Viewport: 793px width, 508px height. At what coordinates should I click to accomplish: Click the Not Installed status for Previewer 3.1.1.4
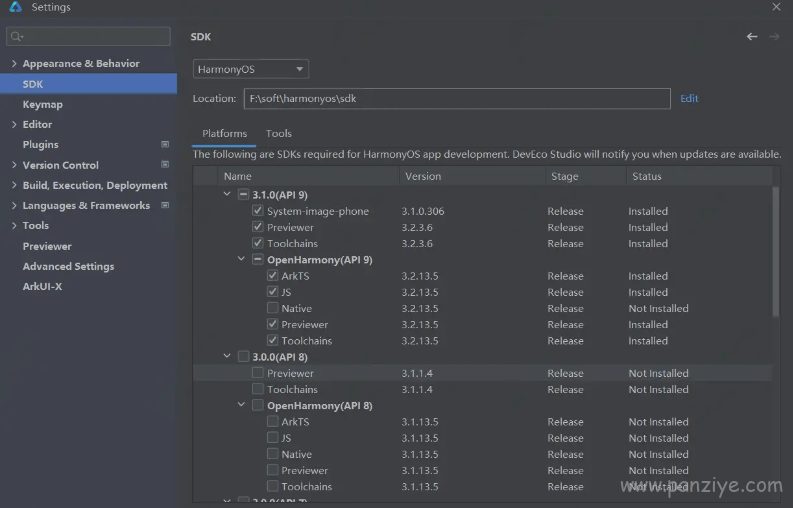point(658,373)
